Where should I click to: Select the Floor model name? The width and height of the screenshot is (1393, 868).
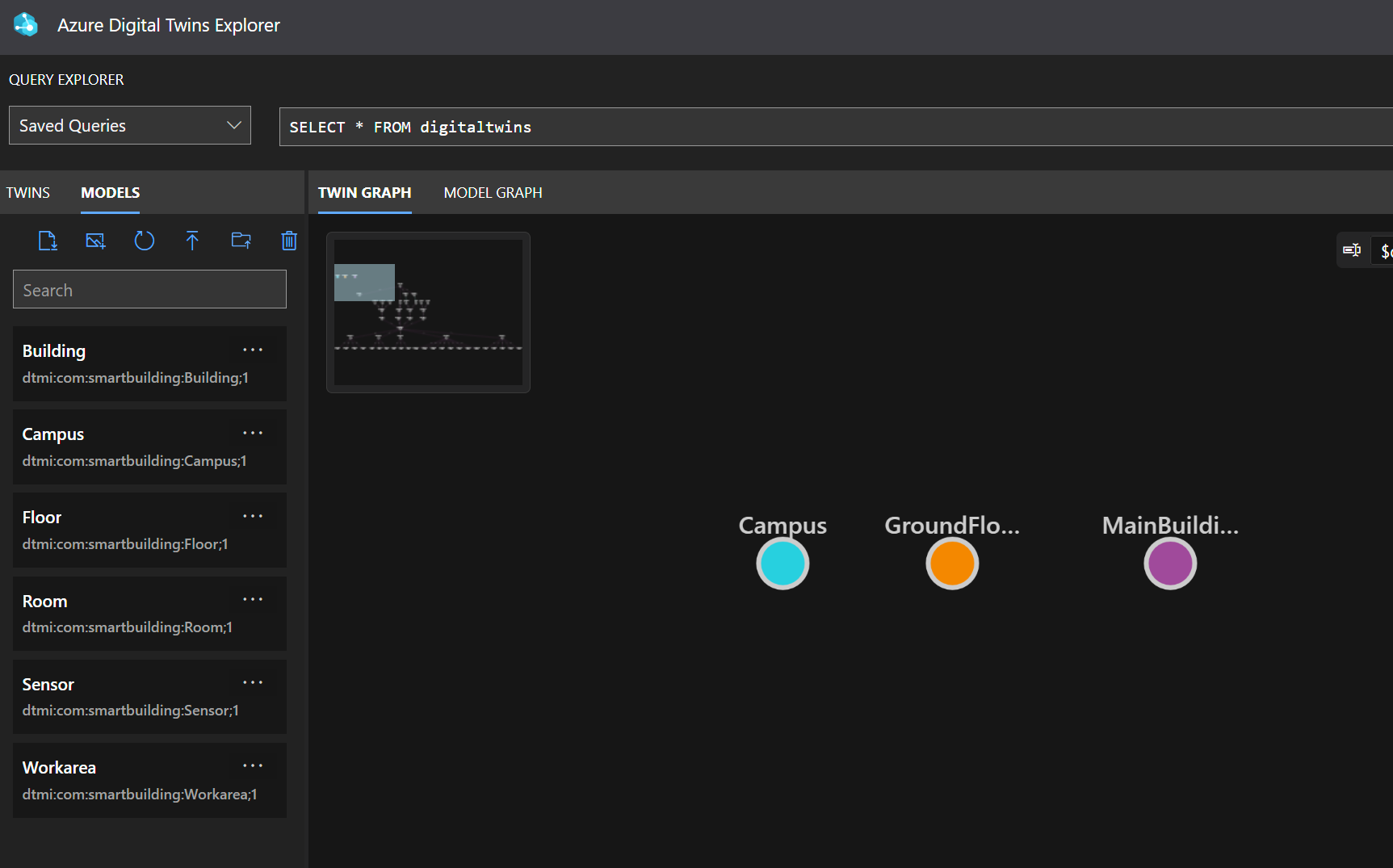click(42, 518)
